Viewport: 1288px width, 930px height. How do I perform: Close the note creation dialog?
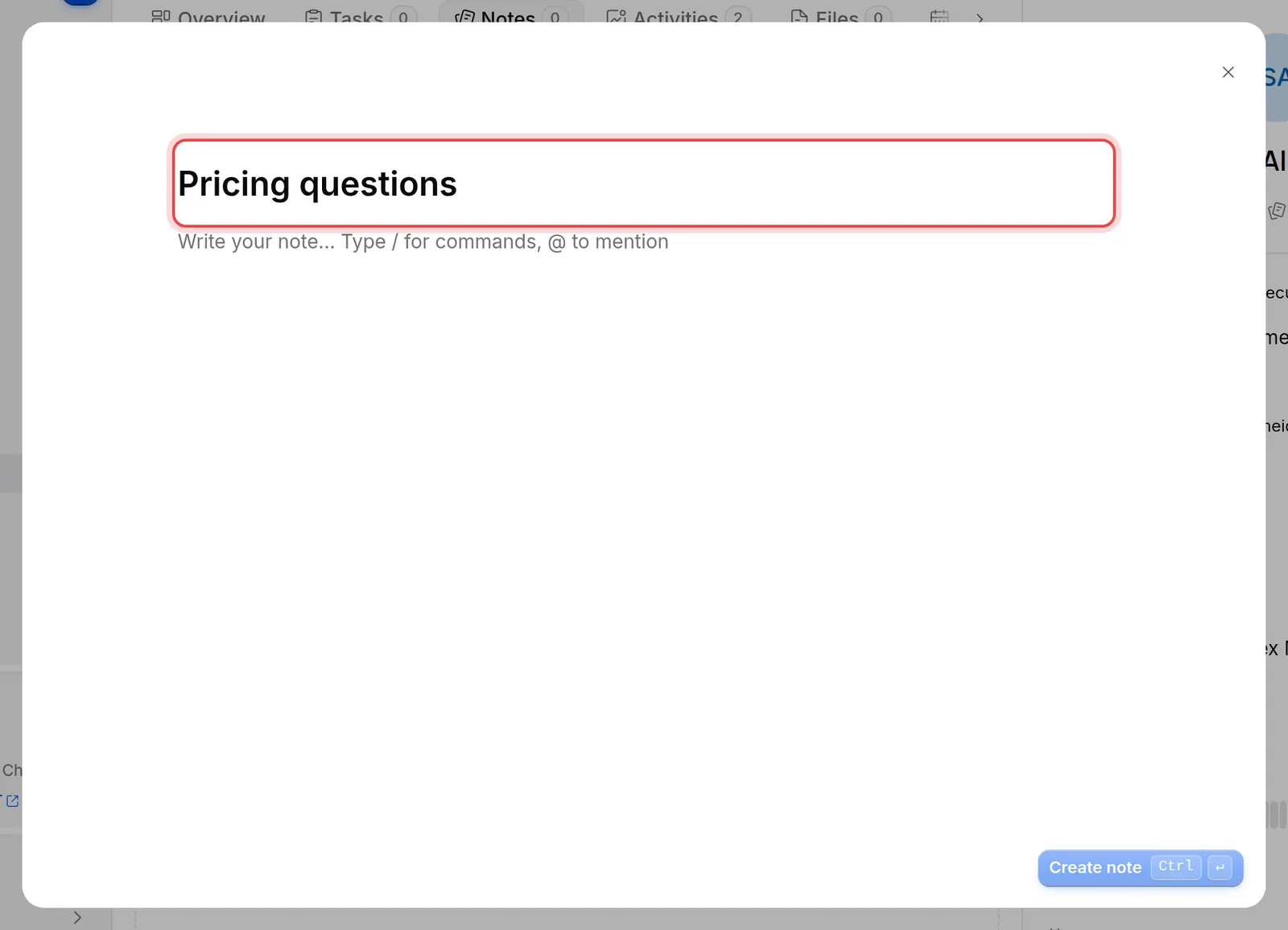click(1228, 72)
